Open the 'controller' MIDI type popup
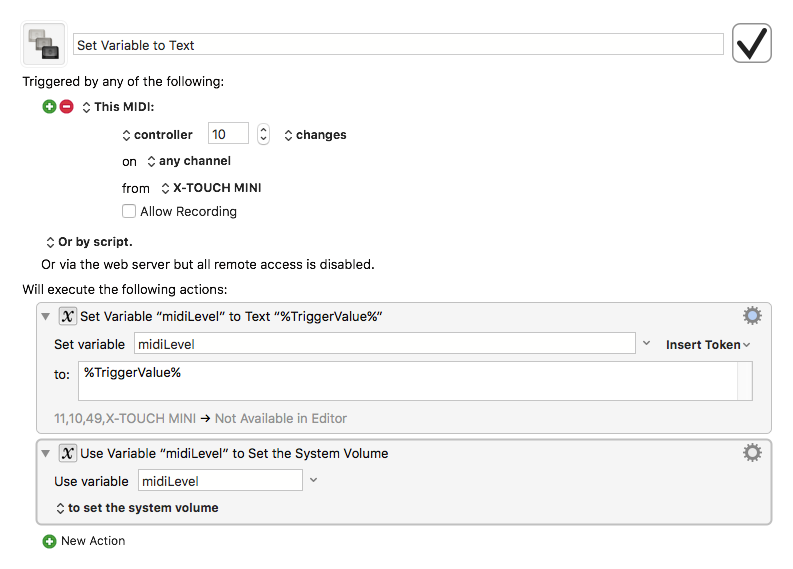The image size is (793, 569). [157, 135]
